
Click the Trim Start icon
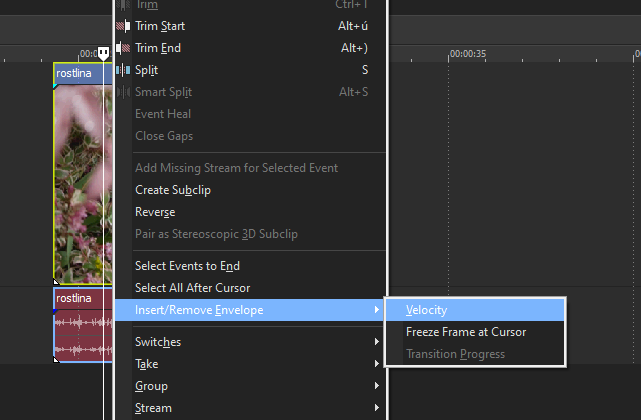[122, 26]
